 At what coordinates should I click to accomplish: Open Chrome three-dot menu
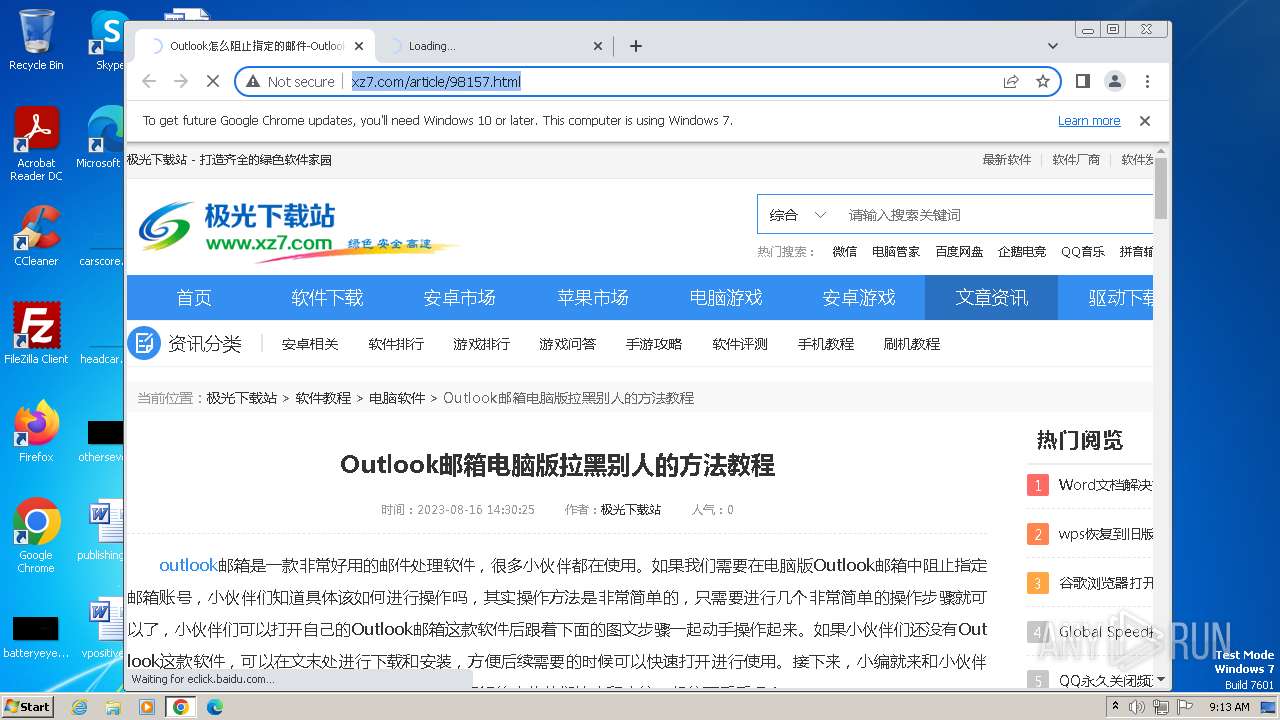[x=1147, y=81]
